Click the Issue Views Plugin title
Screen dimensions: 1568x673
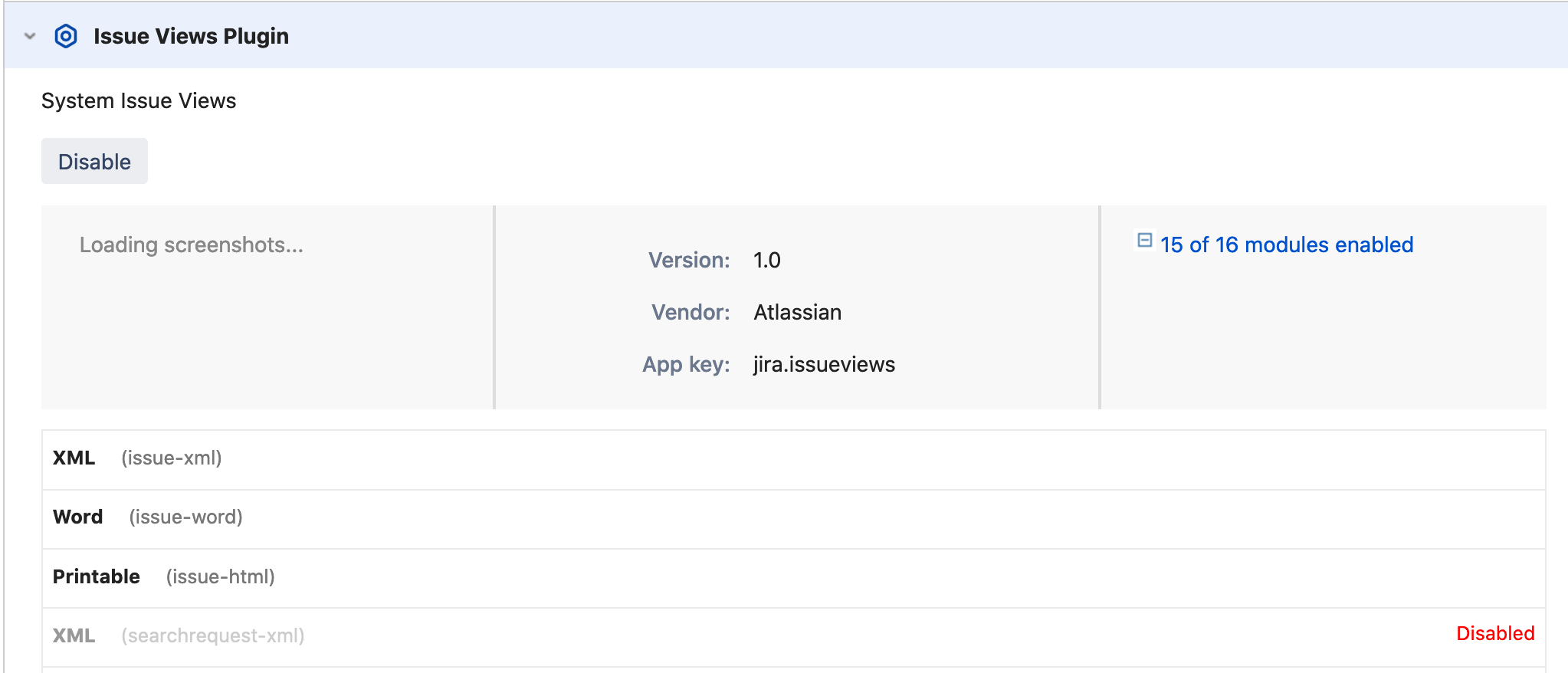coord(191,36)
